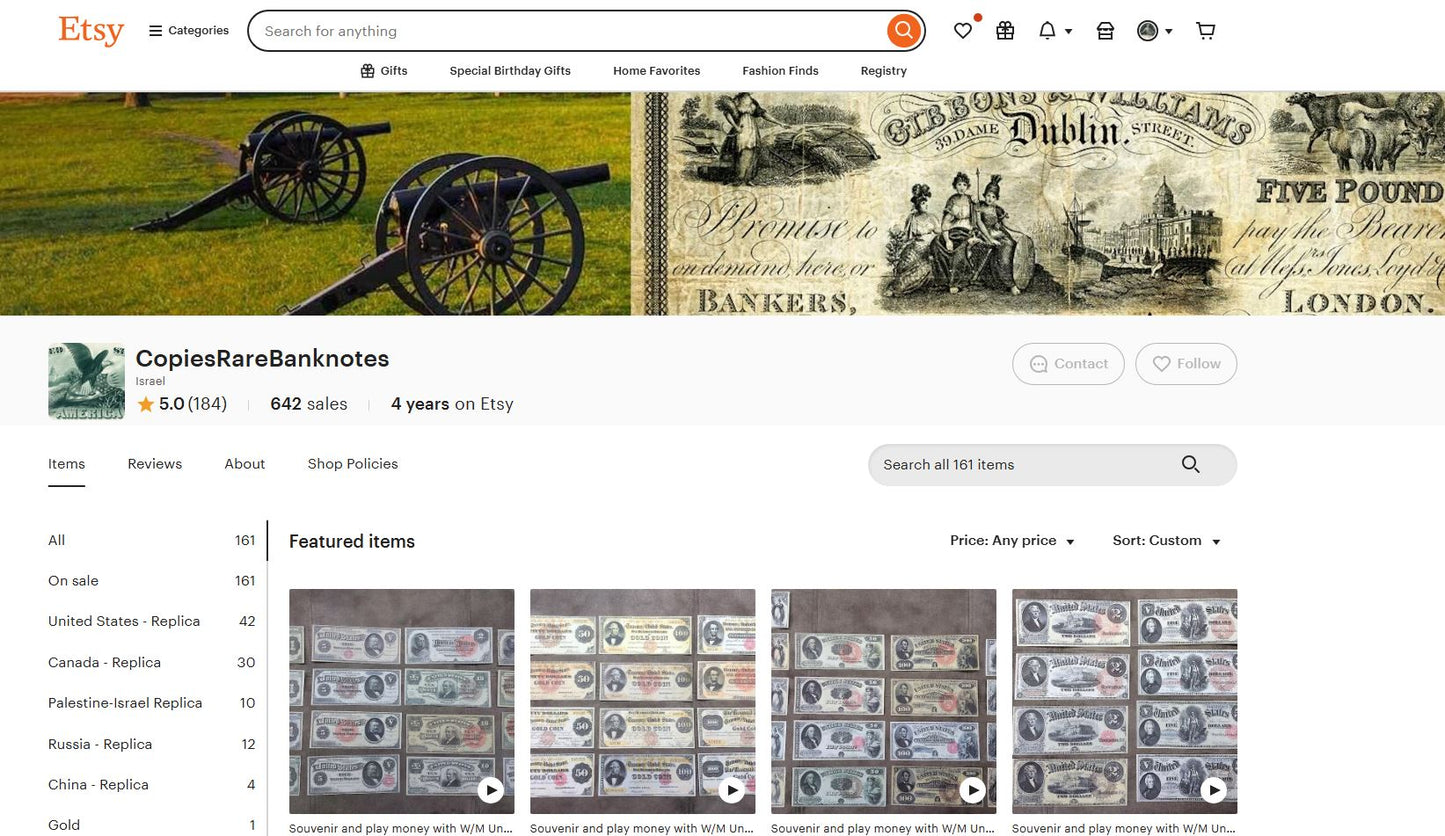The image size is (1445, 836).
Task: Click the shopping basket icon
Action: 1104,31
